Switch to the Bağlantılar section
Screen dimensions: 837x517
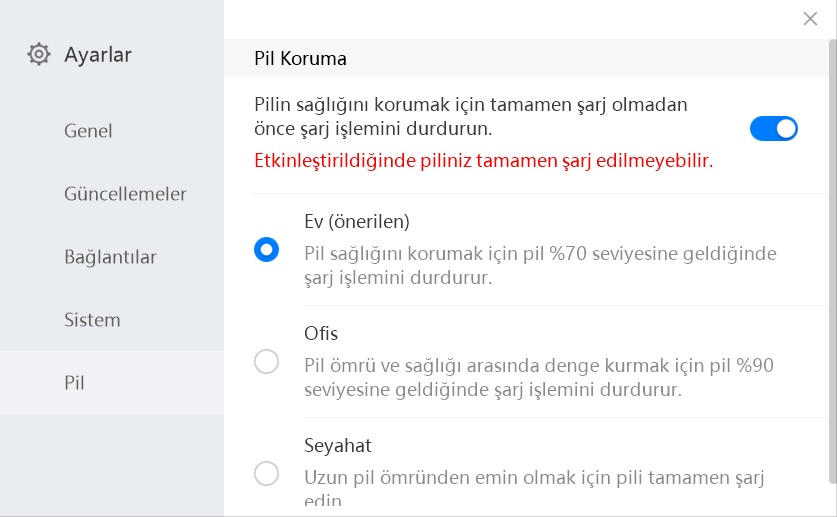[110, 257]
